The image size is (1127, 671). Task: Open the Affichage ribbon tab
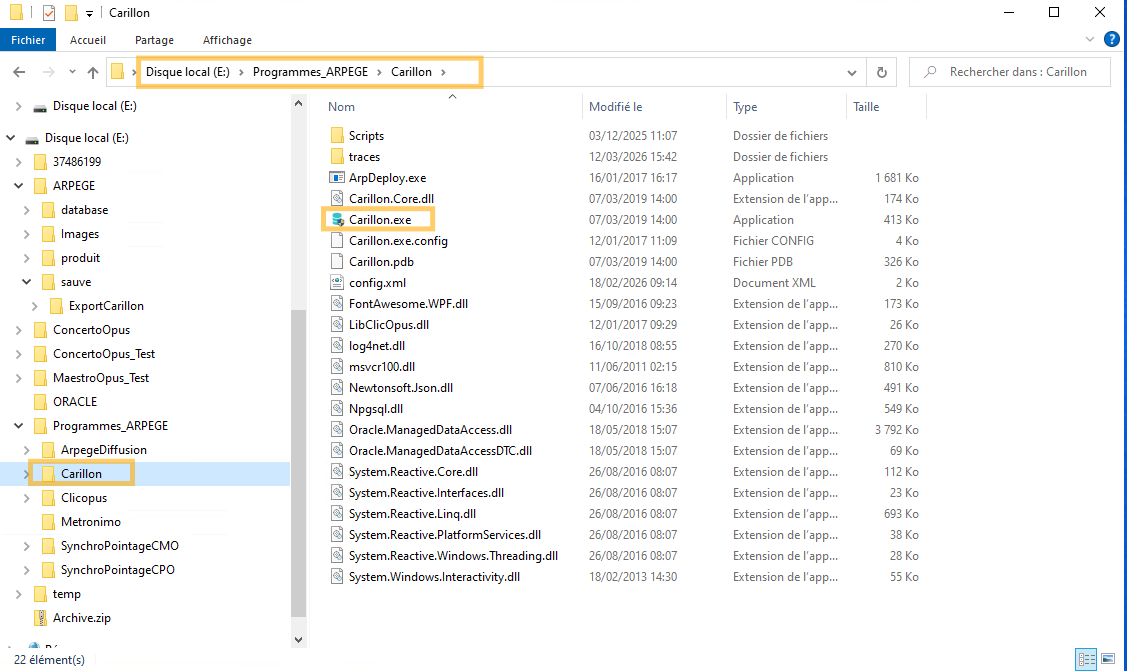tap(227, 40)
